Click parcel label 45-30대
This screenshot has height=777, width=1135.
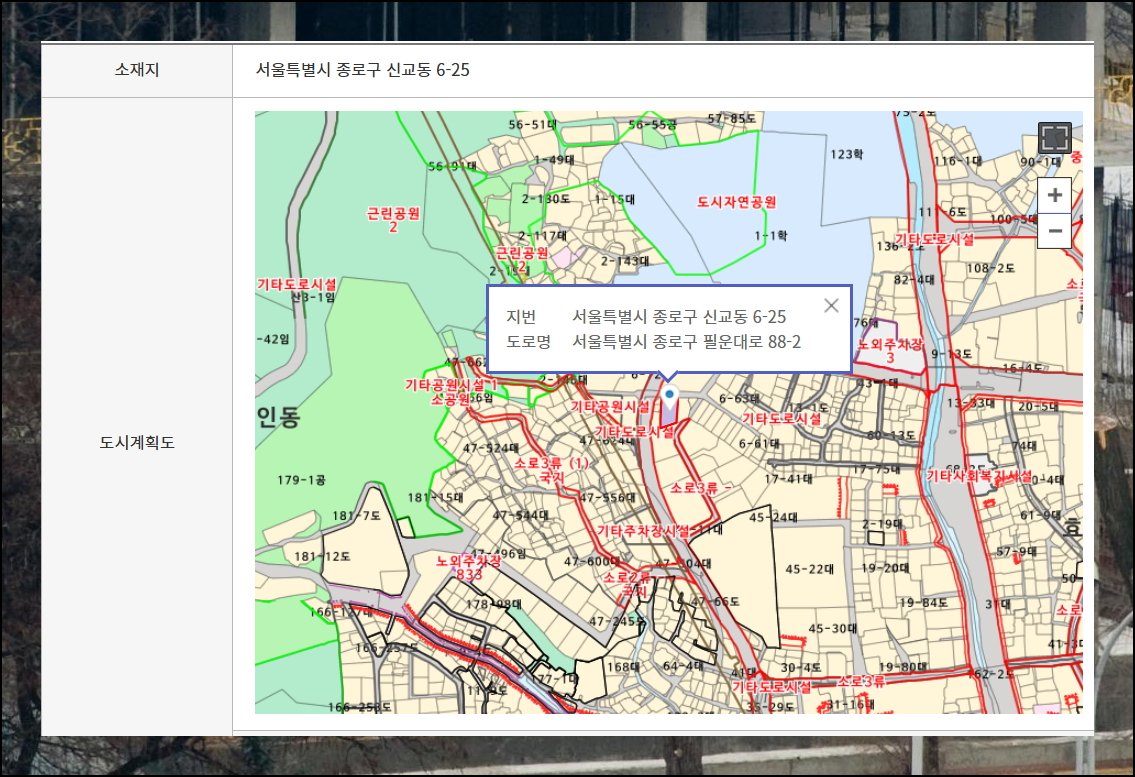pos(832,628)
